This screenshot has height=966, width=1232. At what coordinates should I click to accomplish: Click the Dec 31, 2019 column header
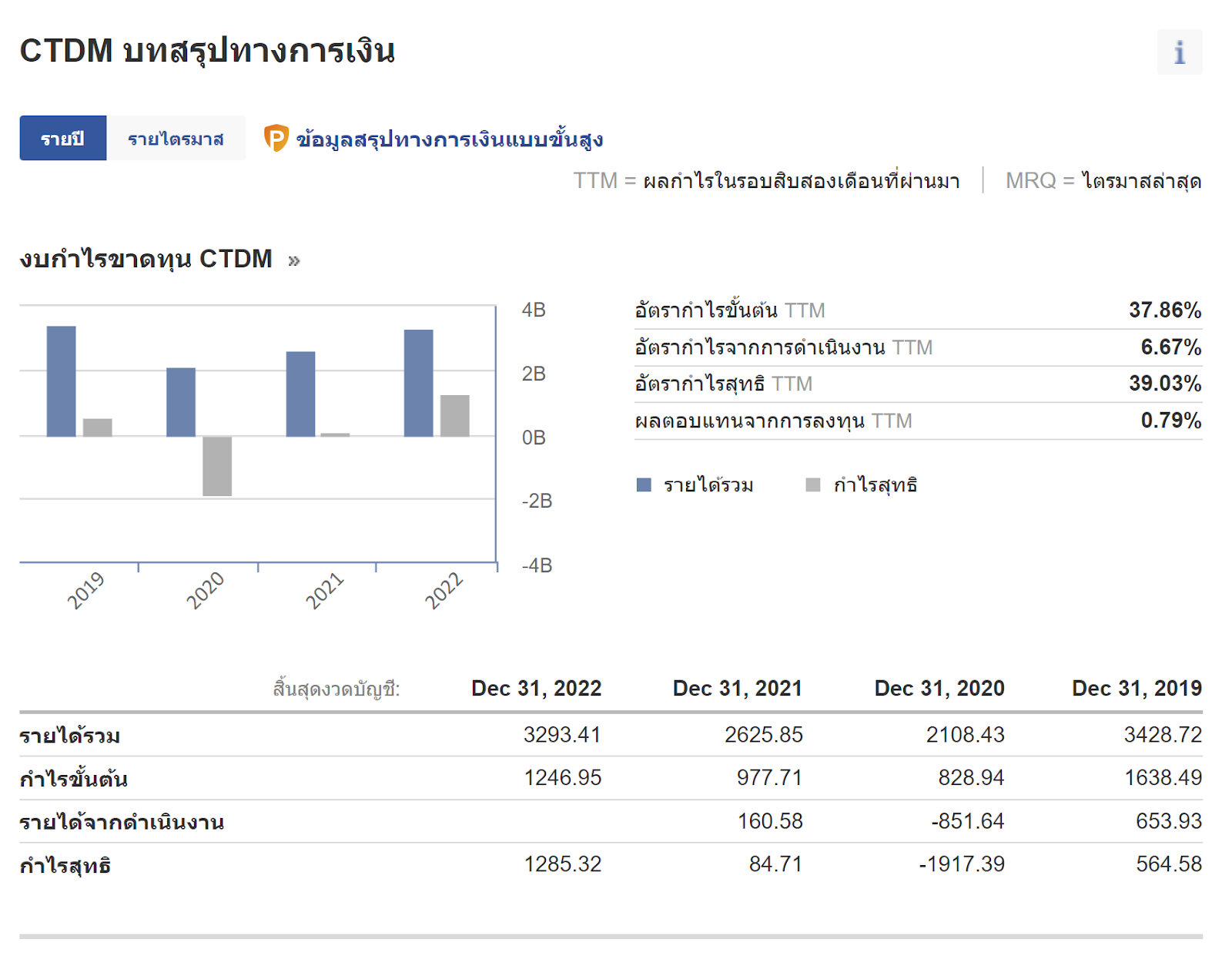coord(1137,688)
